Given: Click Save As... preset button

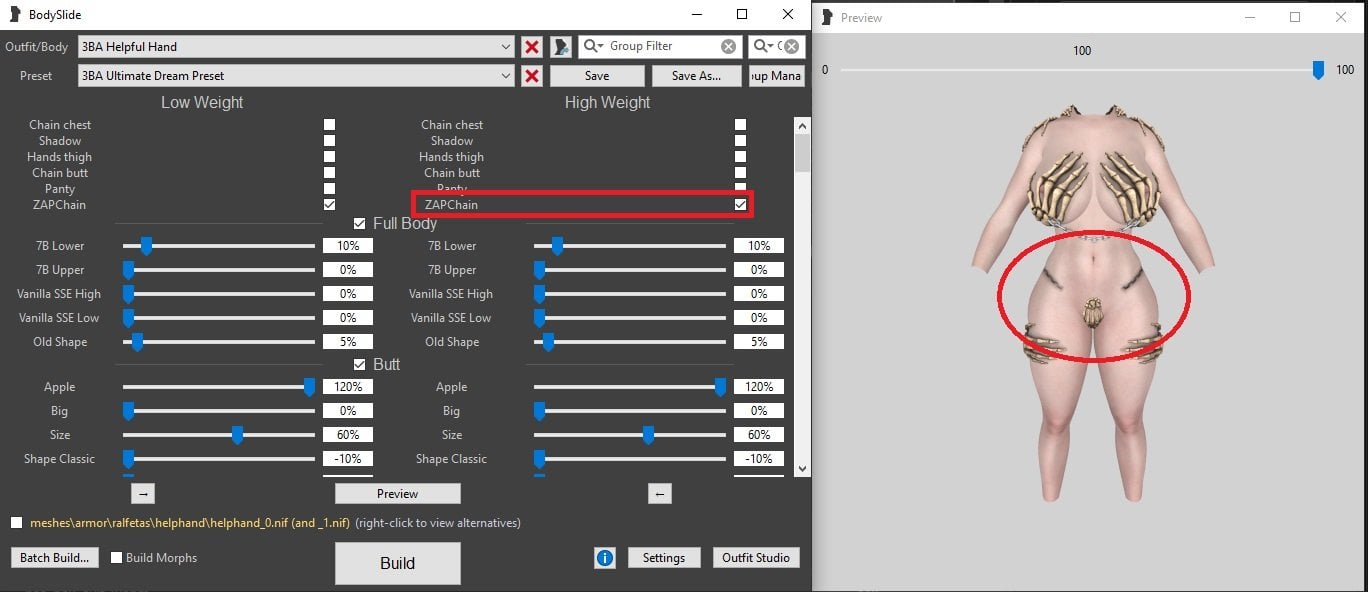Looking at the screenshot, I should pos(697,76).
